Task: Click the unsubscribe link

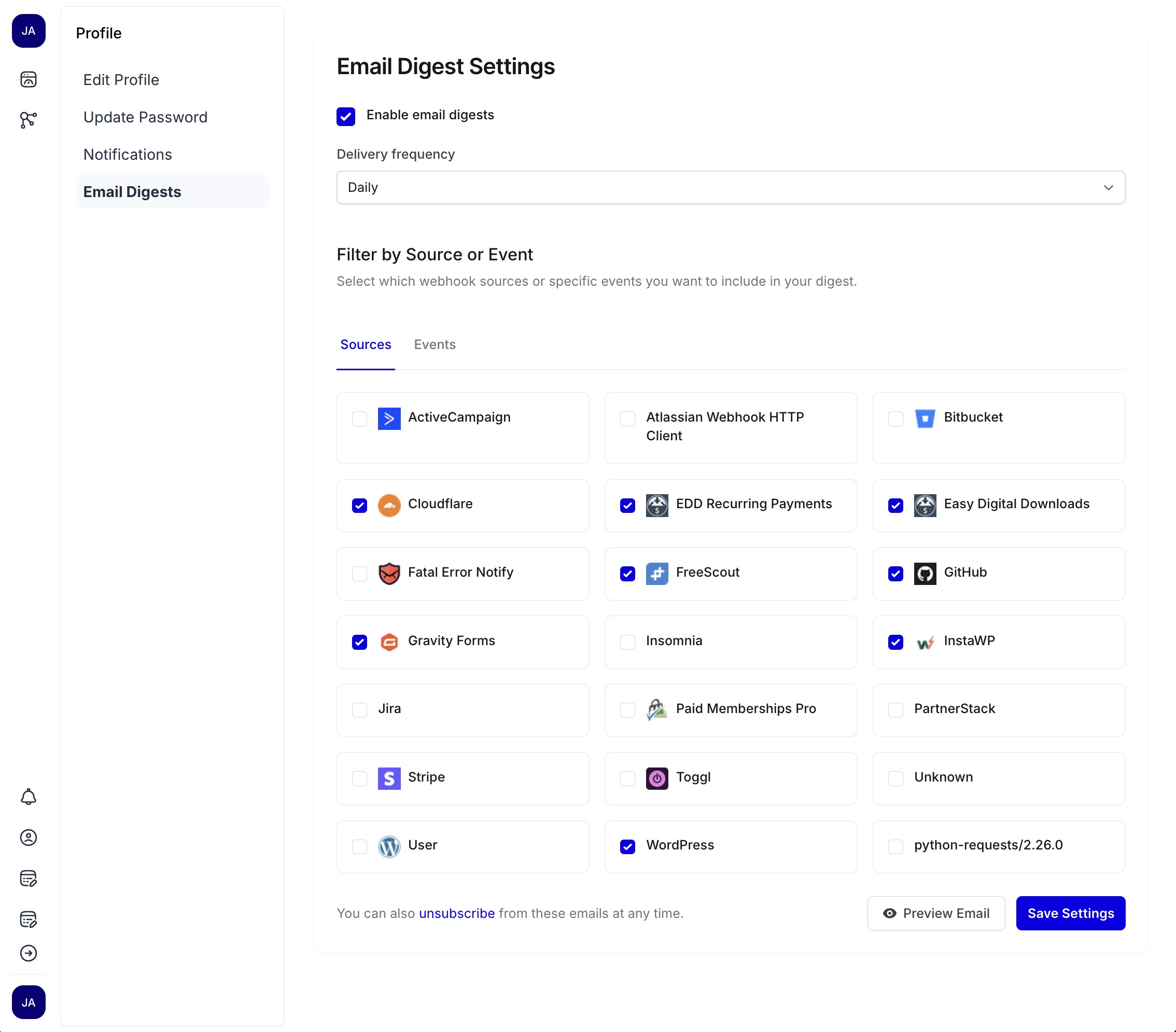Action: (457, 913)
